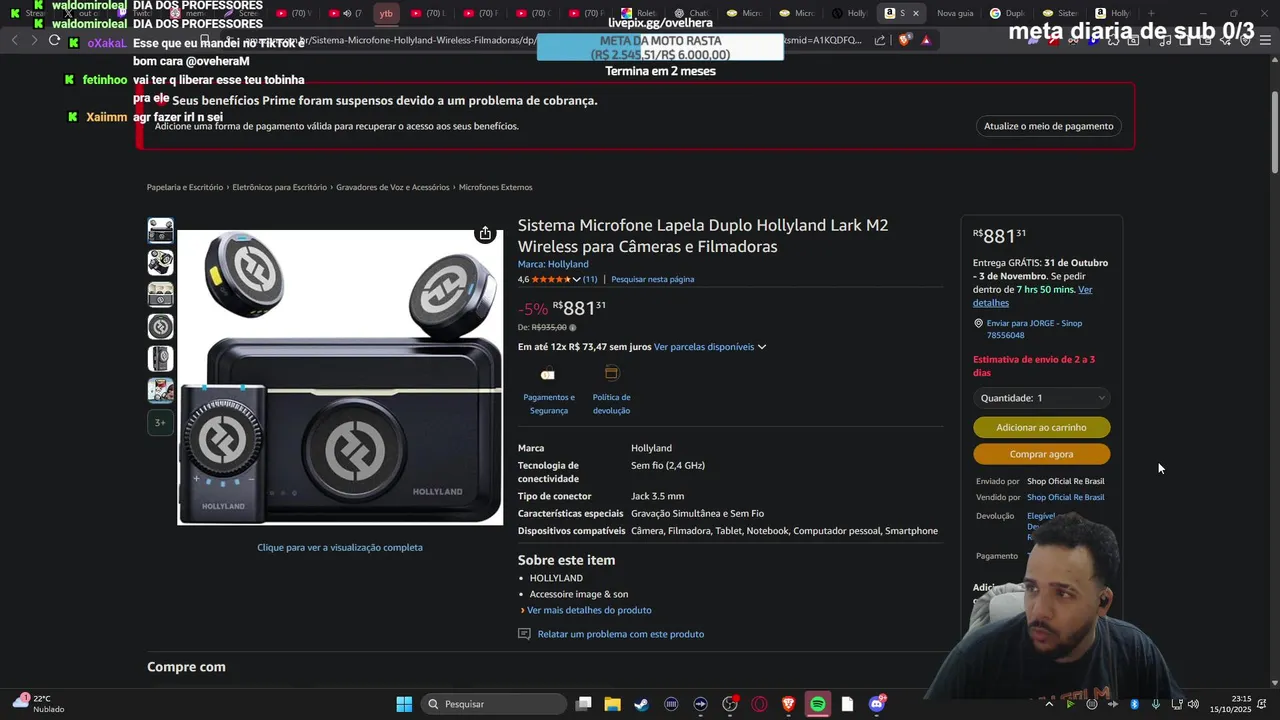Open 'Gravadores de Voz e Acessórios' breadcrumb
1280x720 pixels.
tap(393, 187)
